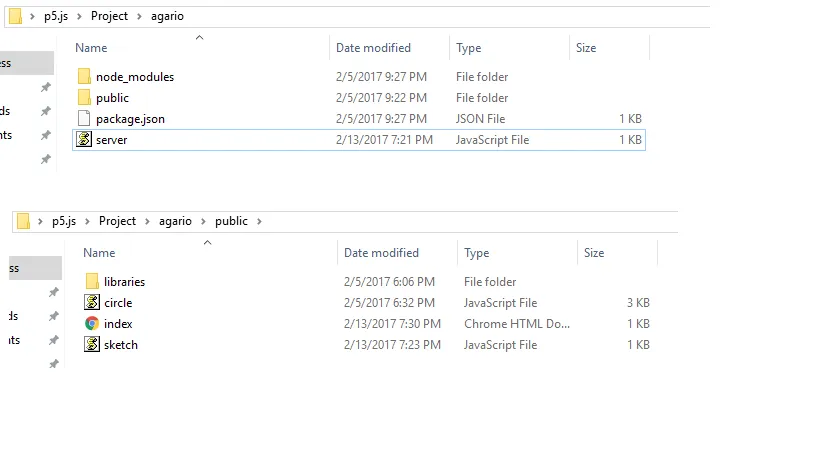Select the package.json file icon
The image size is (819, 460).
pos(84,119)
